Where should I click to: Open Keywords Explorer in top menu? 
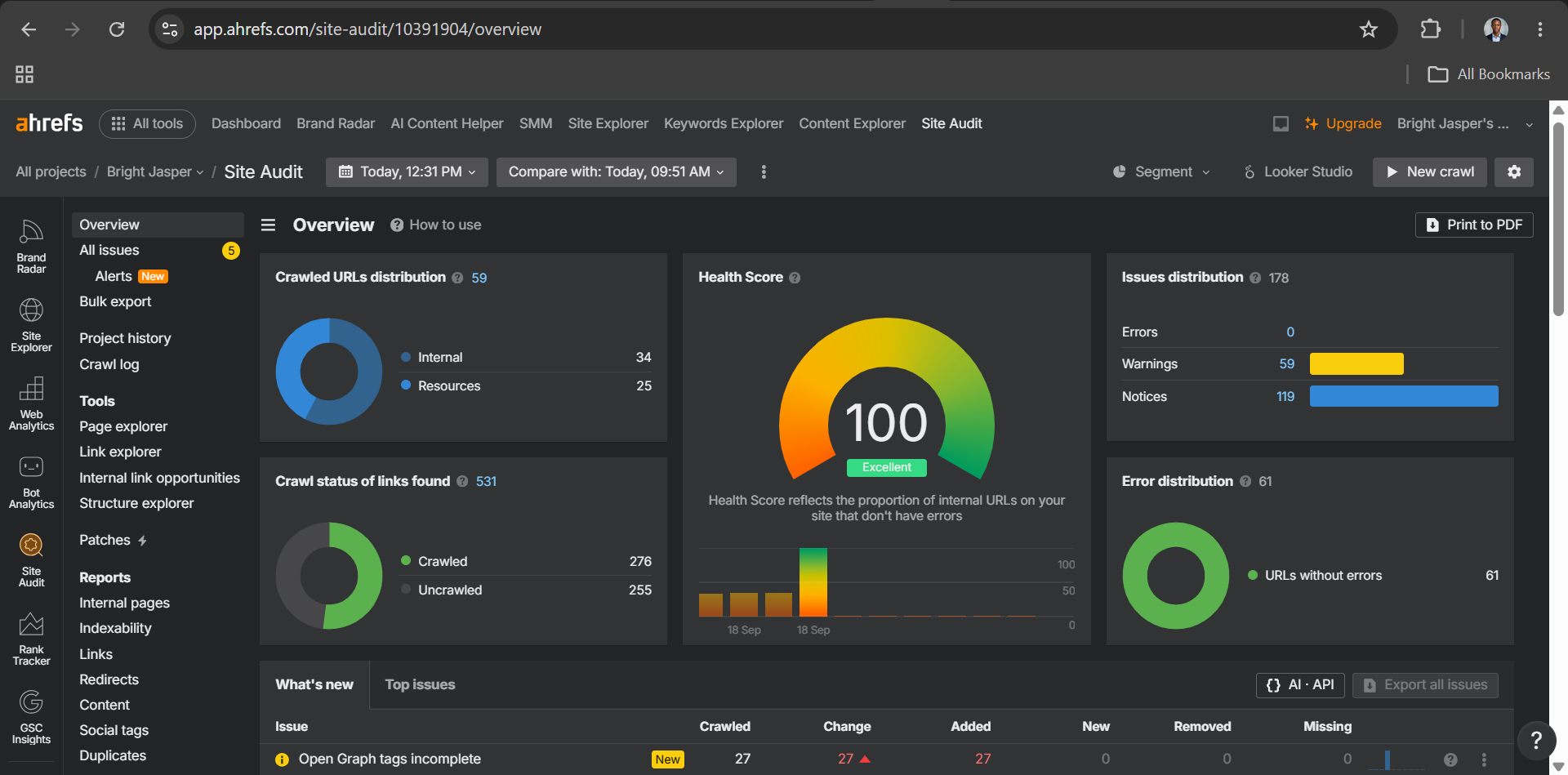coord(724,123)
